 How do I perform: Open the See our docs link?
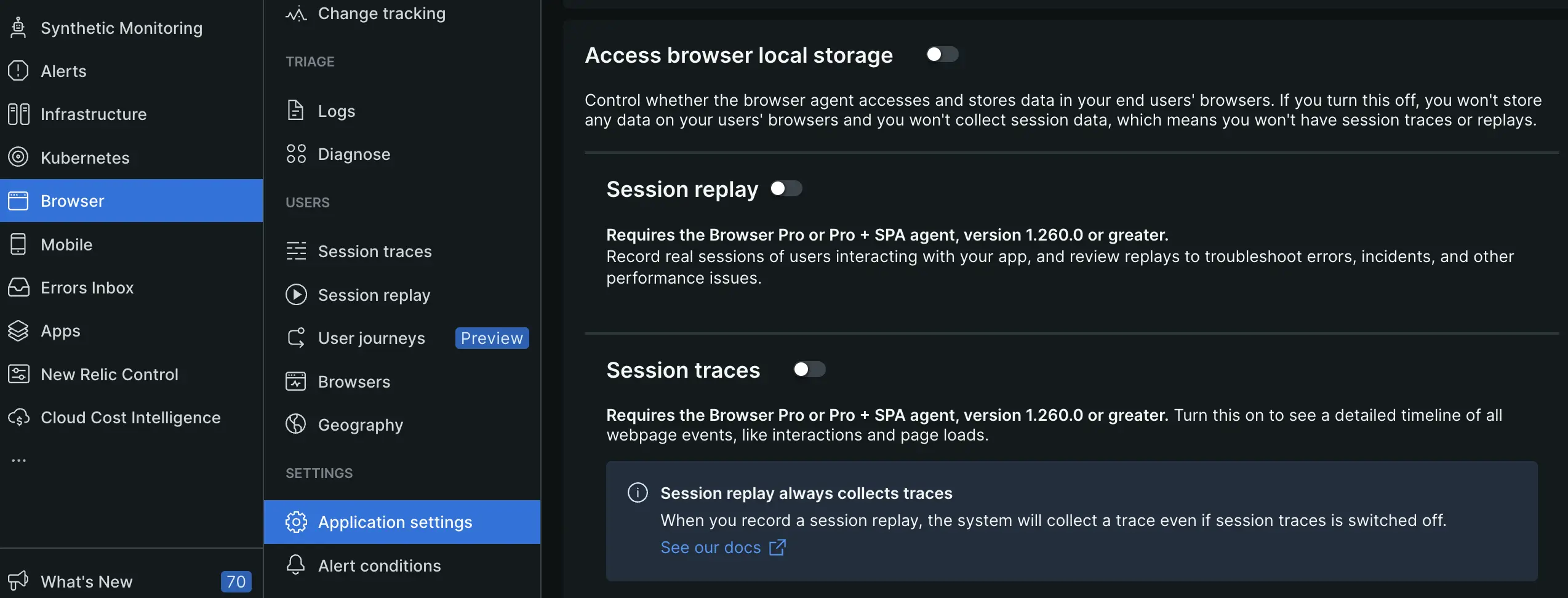pyautogui.click(x=711, y=547)
